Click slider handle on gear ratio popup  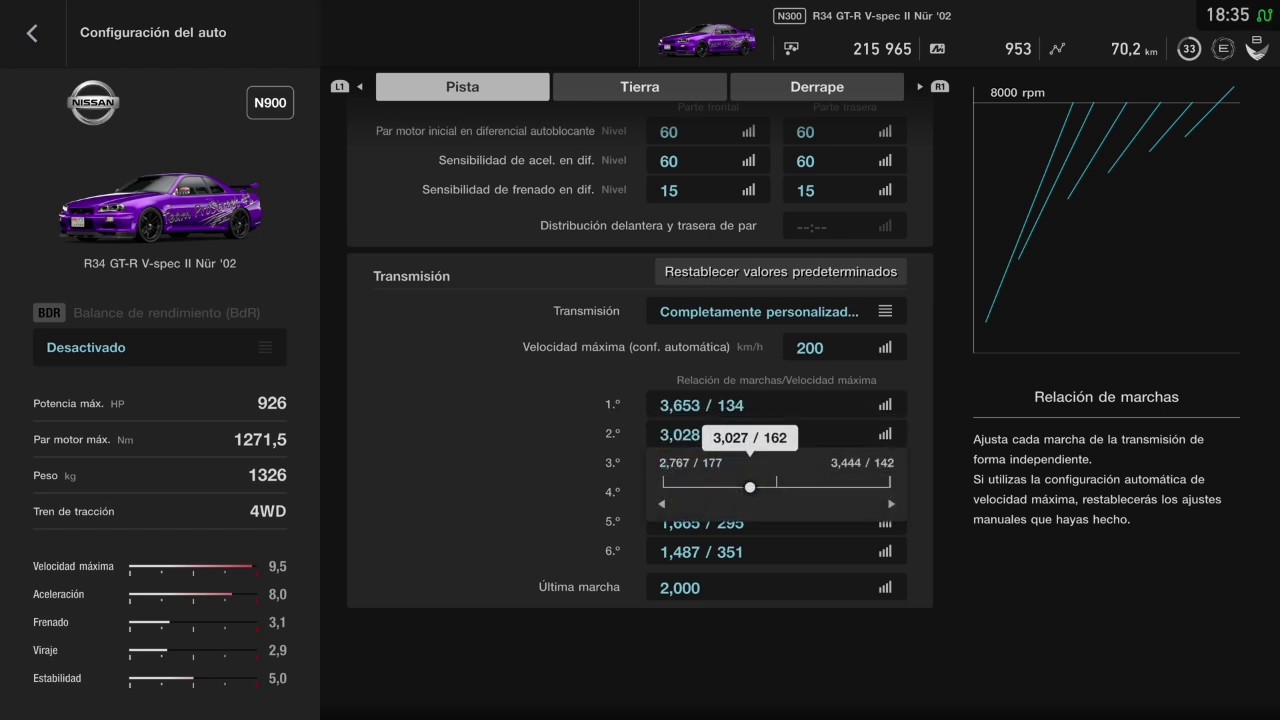click(750, 487)
